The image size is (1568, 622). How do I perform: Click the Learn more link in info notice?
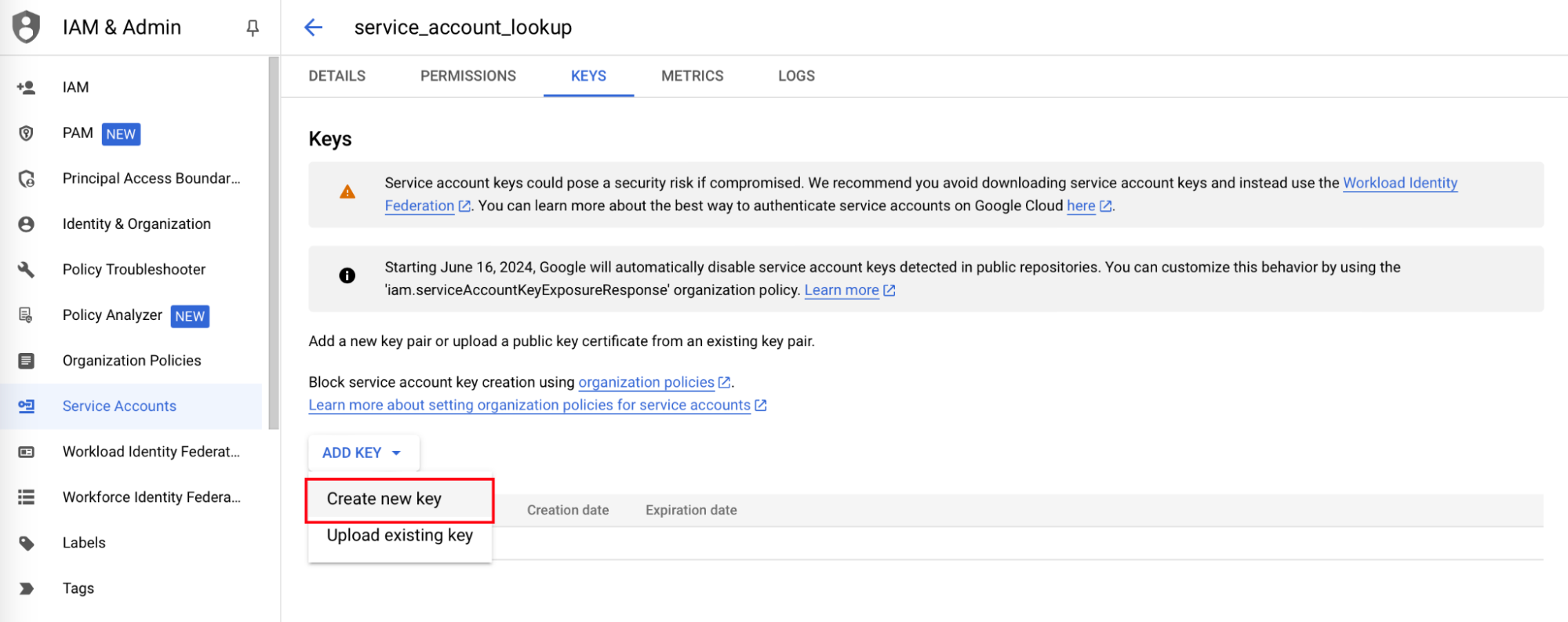click(x=841, y=290)
